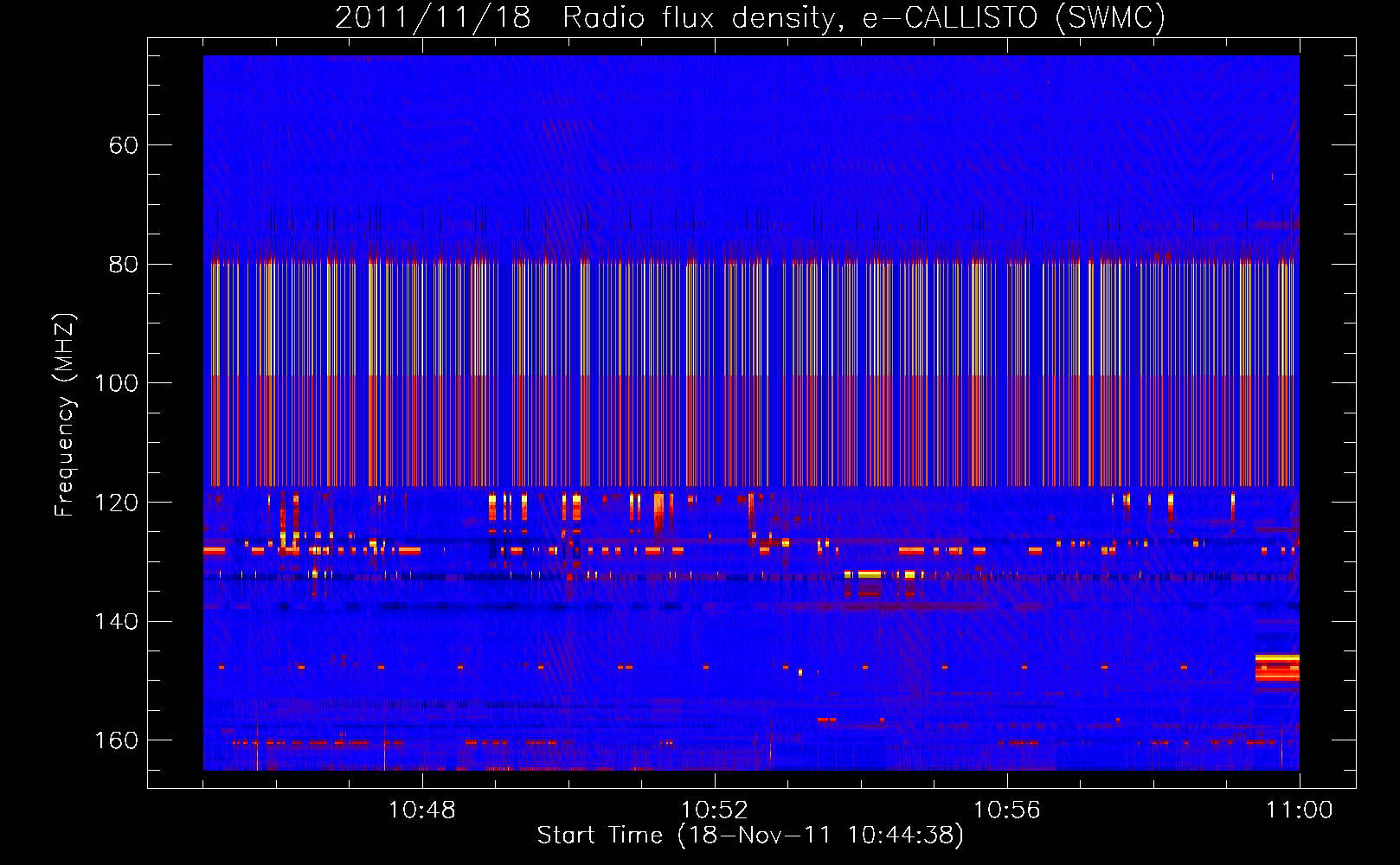Image resolution: width=1400 pixels, height=865 pixels.
Task: Click the plot title mentioning e-CALLISTO (SWMC)
Action: point(750,17)
